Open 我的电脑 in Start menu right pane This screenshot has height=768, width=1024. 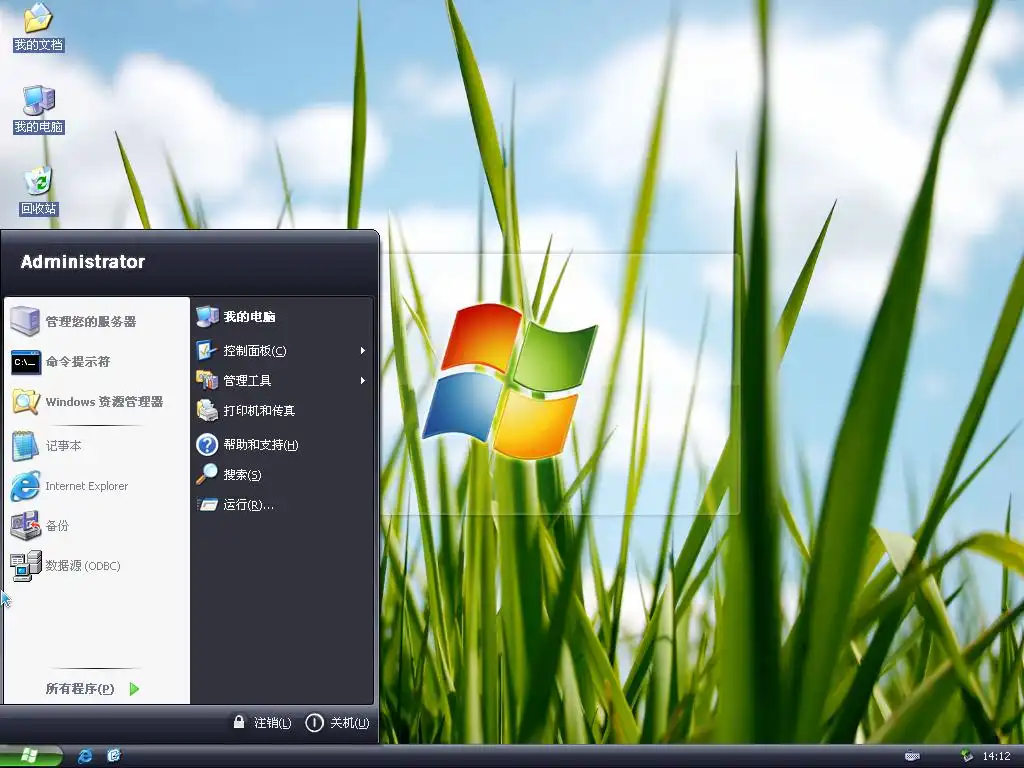(282, 317)
